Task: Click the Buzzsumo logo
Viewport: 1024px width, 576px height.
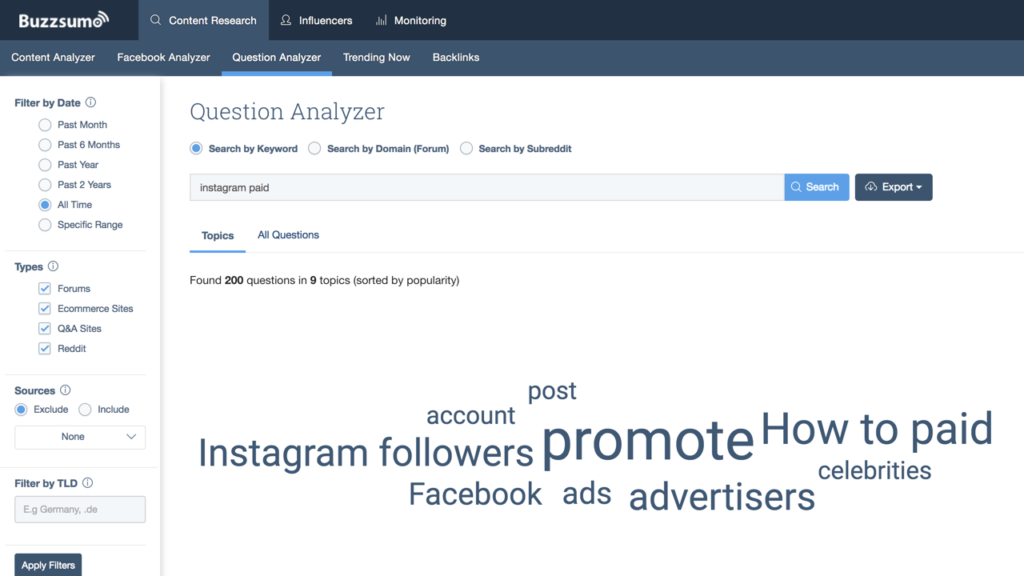Action: 63,20
